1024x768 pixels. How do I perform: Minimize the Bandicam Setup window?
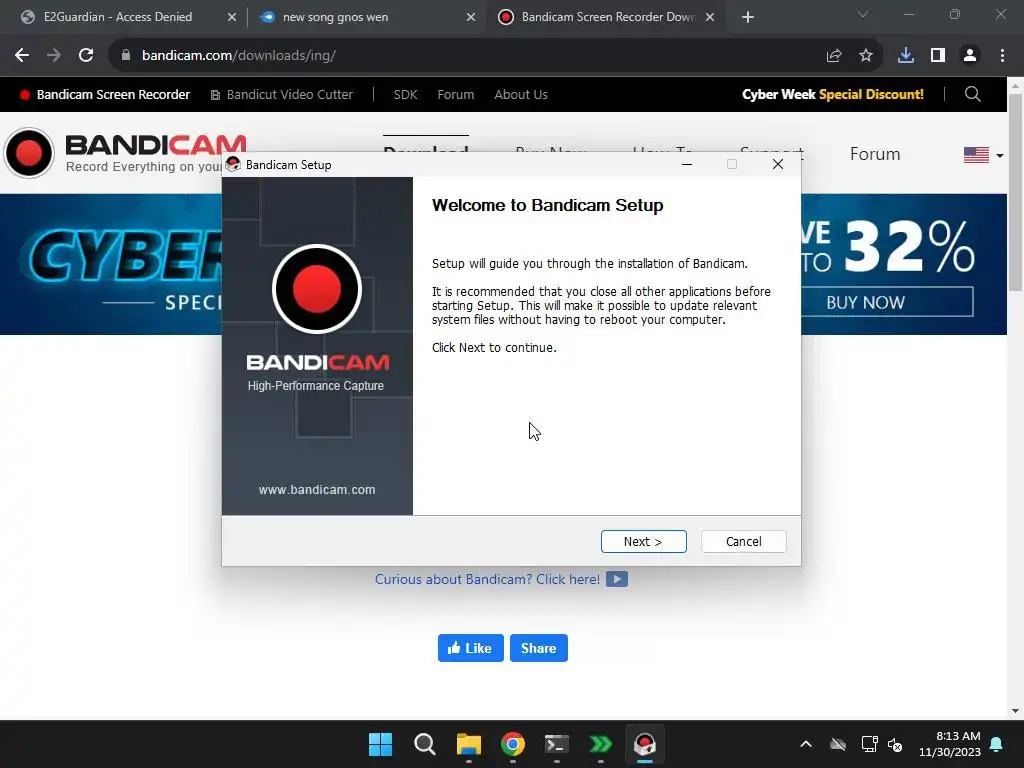point(686,164)
